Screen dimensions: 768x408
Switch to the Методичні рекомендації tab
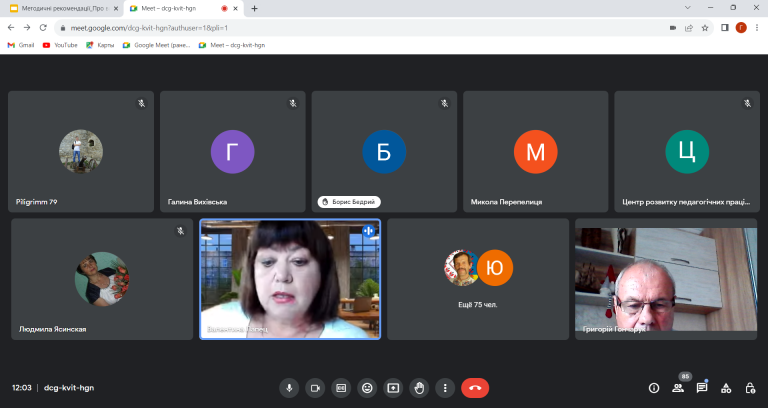coord(64,8)
